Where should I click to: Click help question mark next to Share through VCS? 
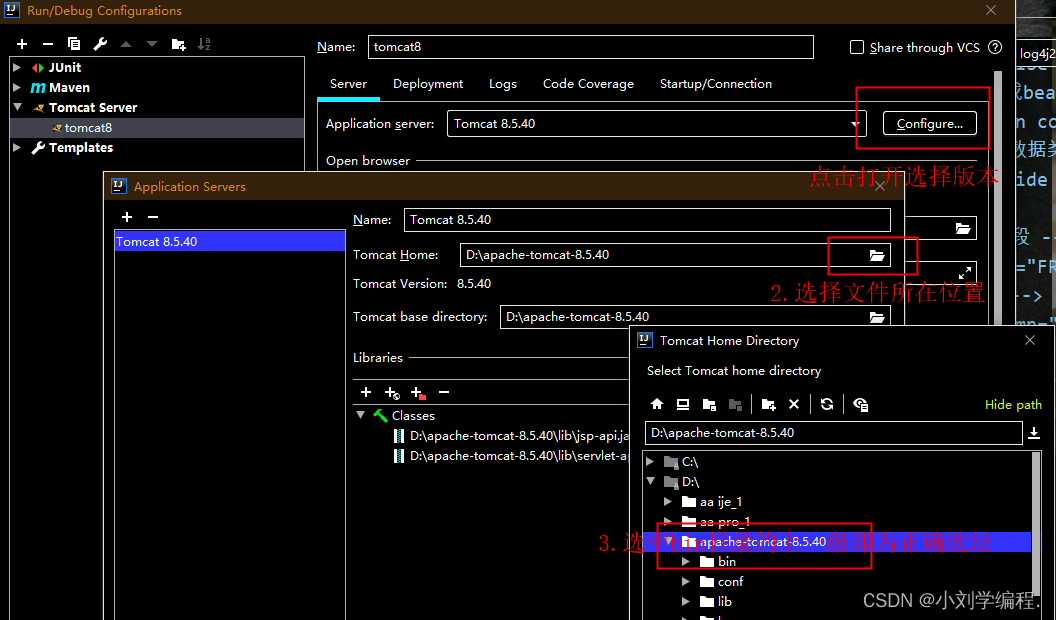click(995, 47)
